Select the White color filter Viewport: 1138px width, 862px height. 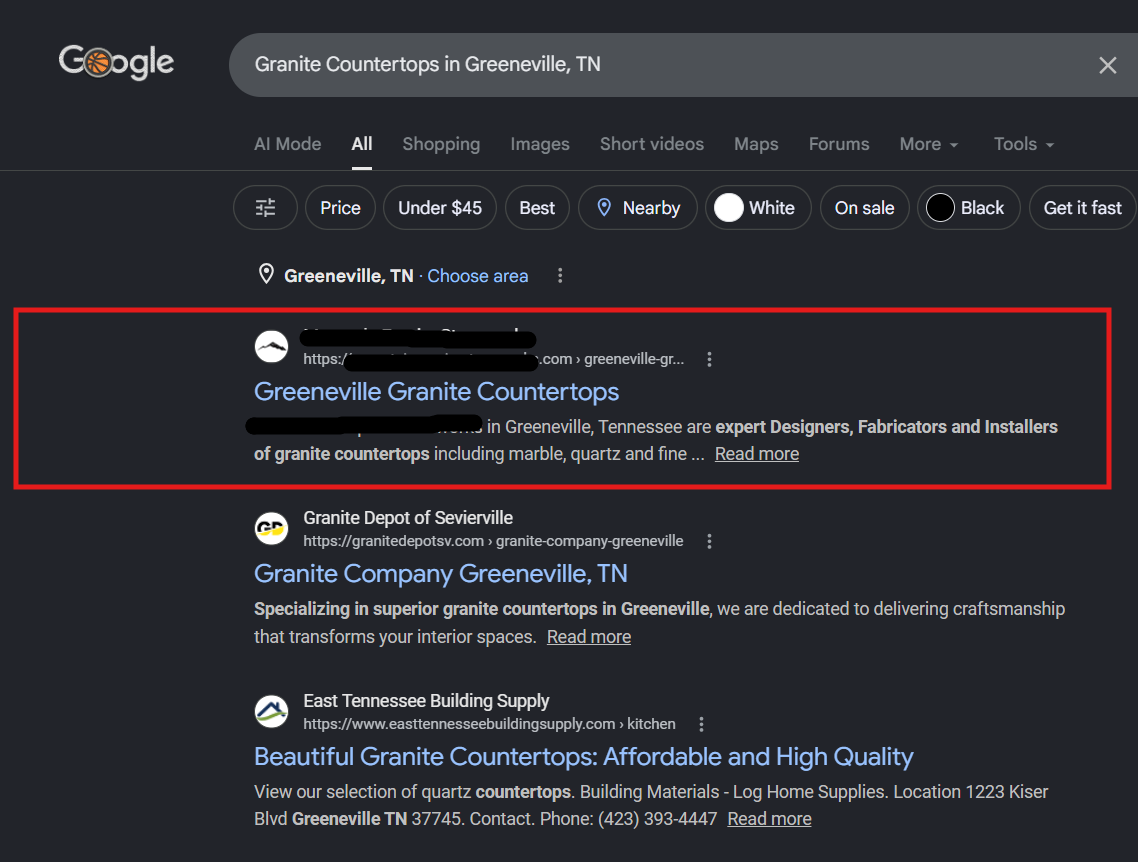(x=758, y=208)
